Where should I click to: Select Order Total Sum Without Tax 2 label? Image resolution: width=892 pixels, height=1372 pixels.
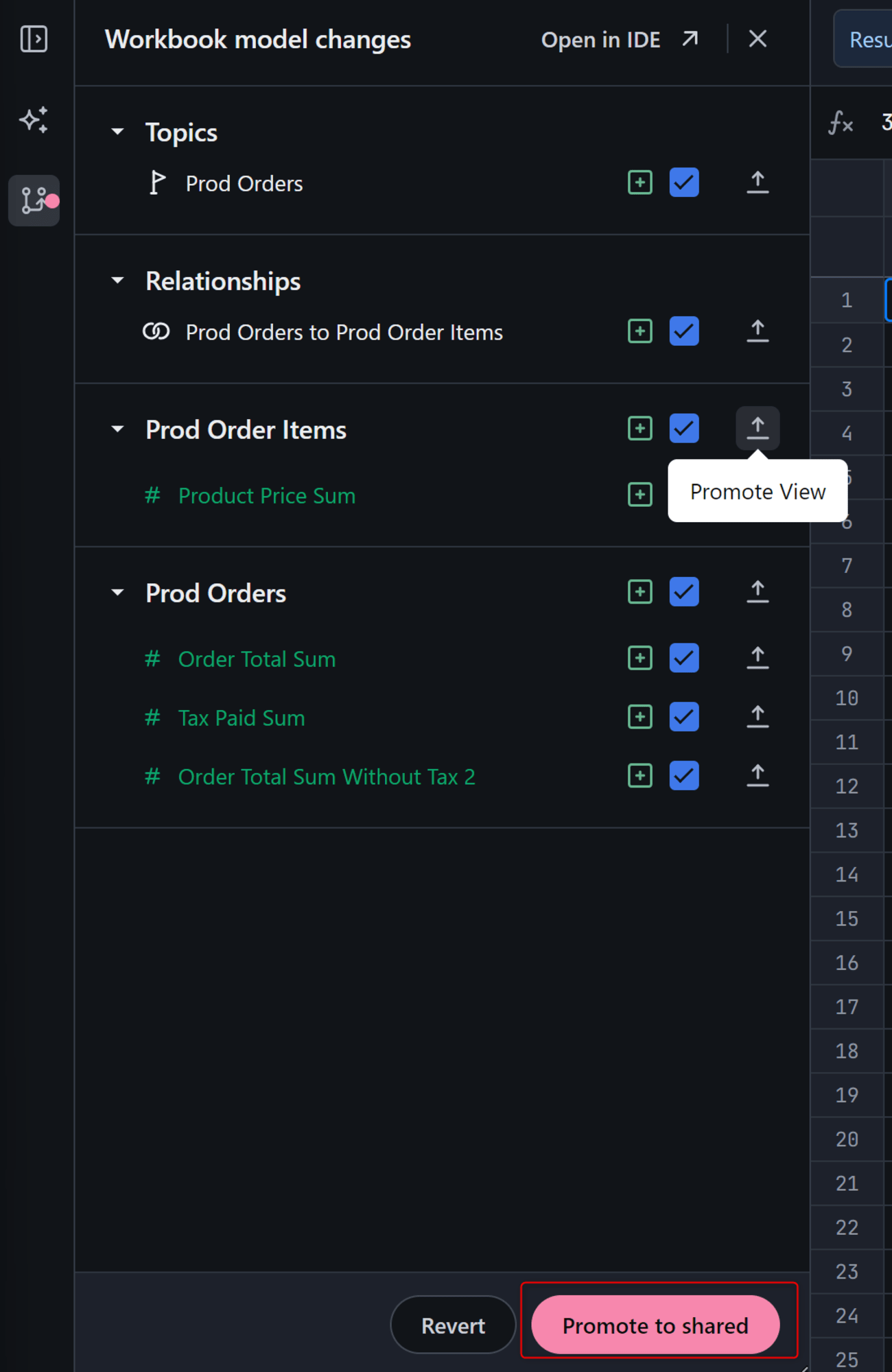click(x=327, y=777)
